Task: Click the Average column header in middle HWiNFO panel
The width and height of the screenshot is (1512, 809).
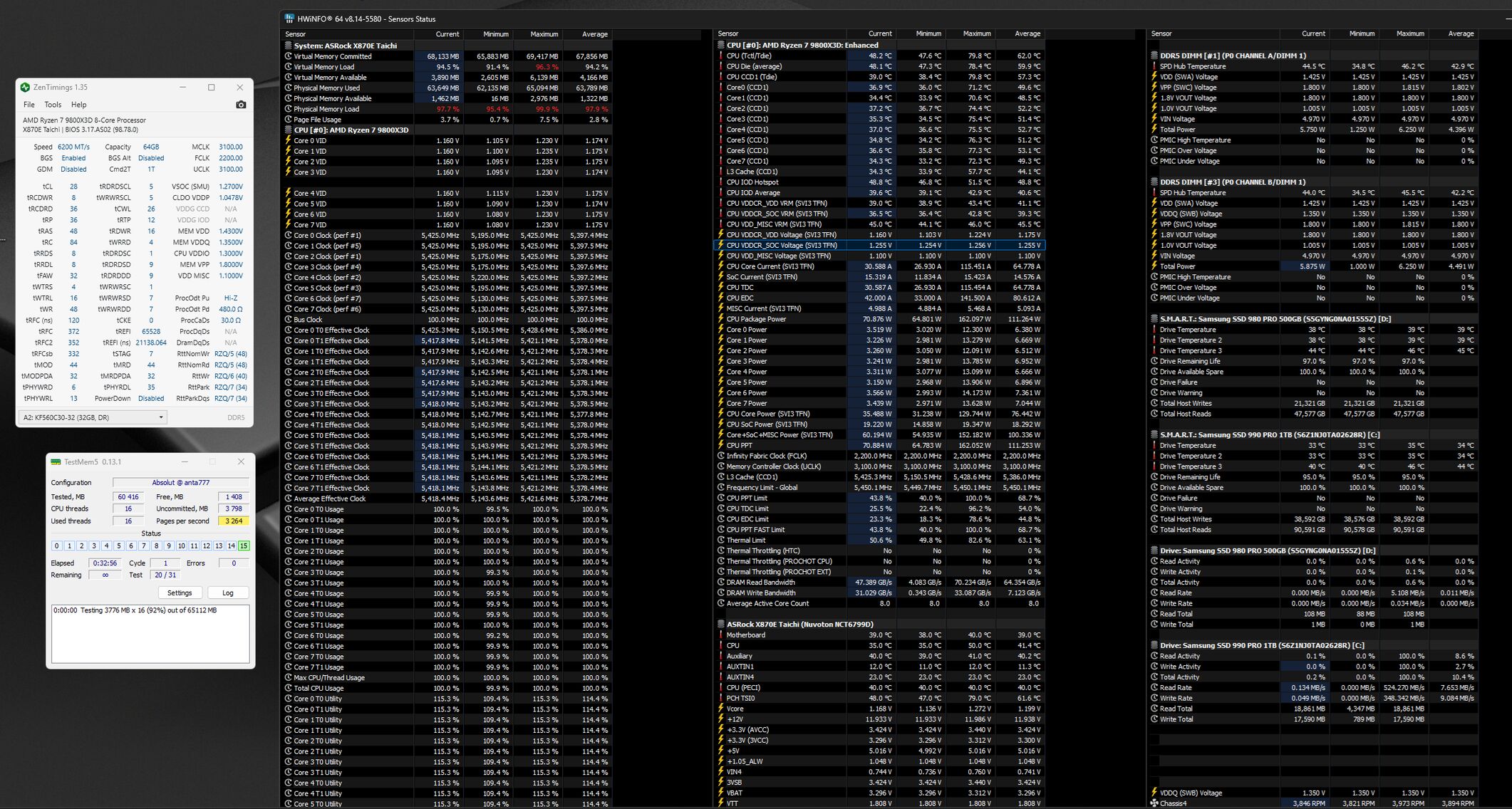Action: pyautogui.click(x=1020, y=33)
